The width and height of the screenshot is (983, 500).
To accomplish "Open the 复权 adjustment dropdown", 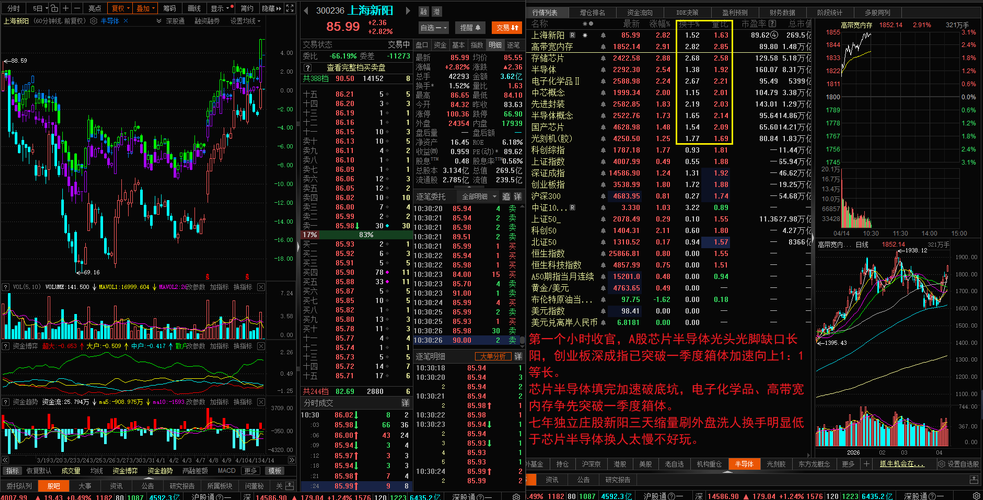I will [x=119, y=8].
